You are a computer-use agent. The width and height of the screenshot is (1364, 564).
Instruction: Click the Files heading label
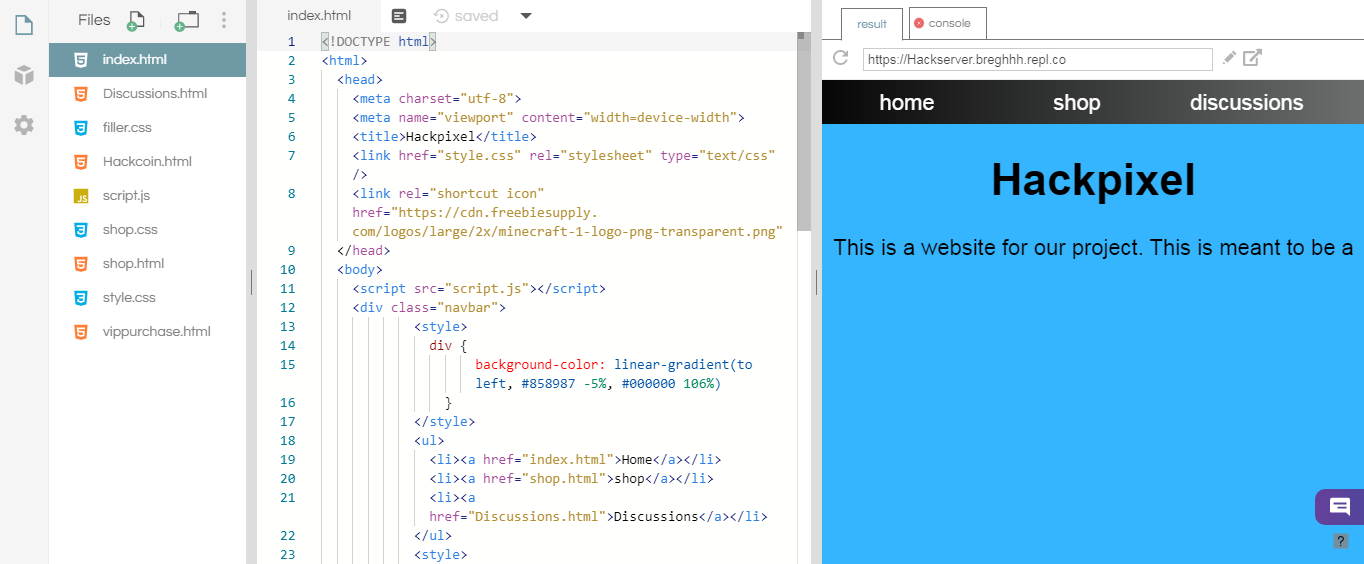click(94, 20)
